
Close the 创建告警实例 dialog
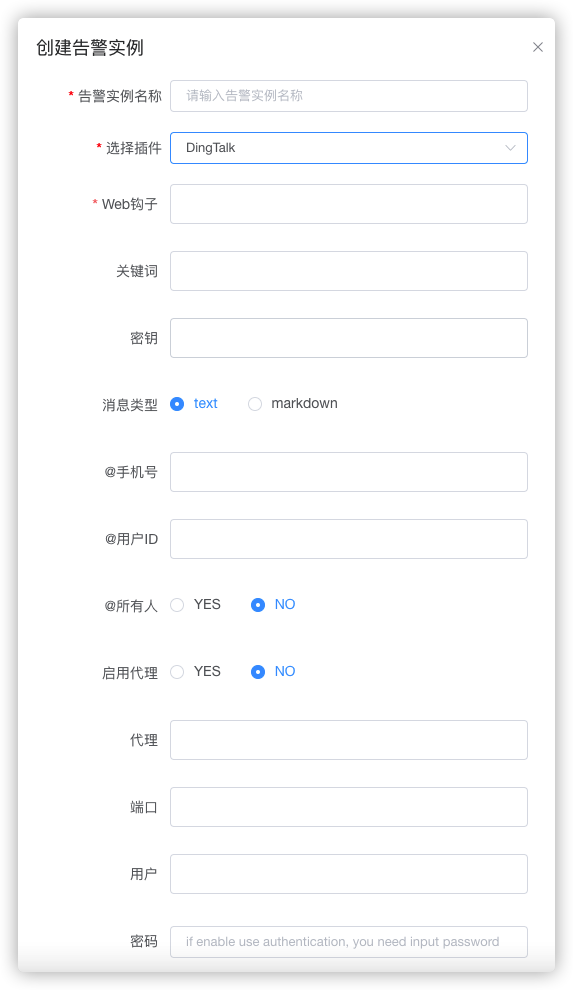[538, 47]
